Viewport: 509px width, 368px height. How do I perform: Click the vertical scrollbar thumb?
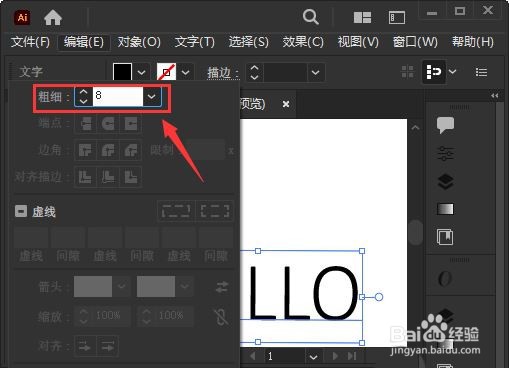(x=415, y=232)
